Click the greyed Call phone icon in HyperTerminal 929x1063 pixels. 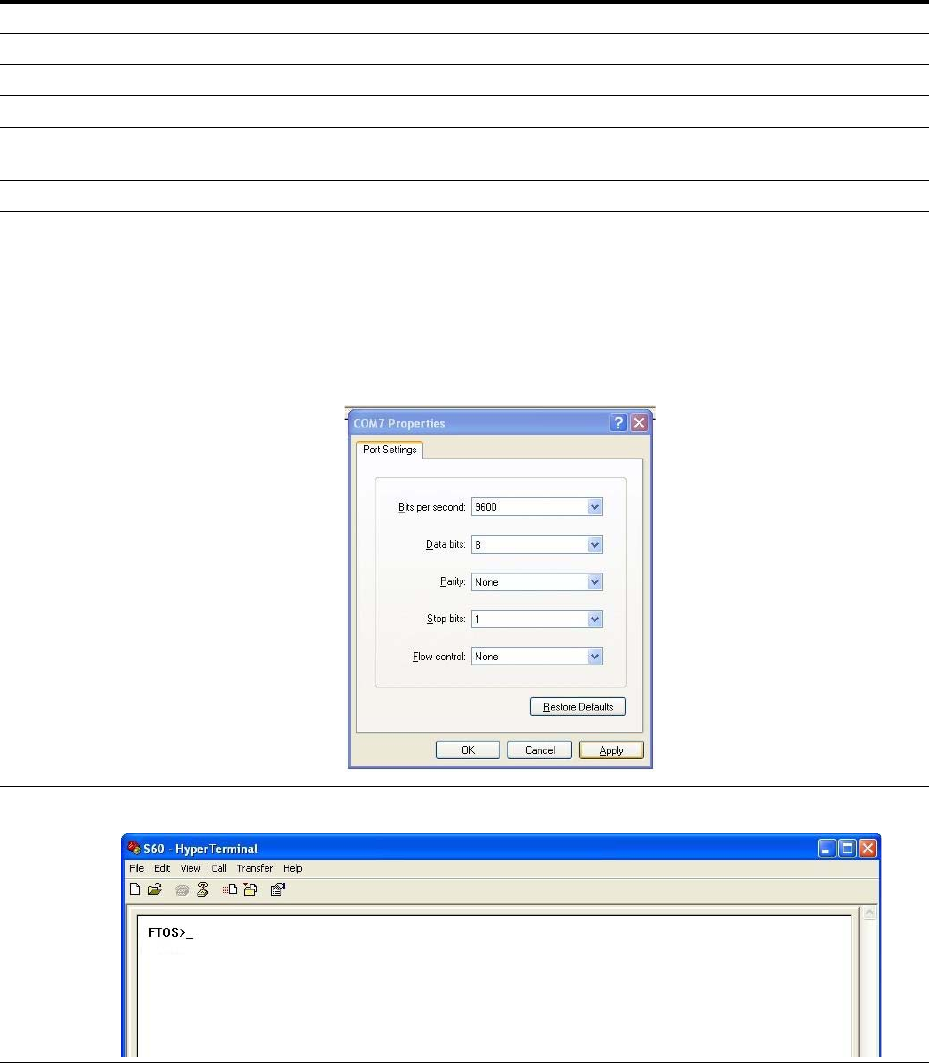182,890
